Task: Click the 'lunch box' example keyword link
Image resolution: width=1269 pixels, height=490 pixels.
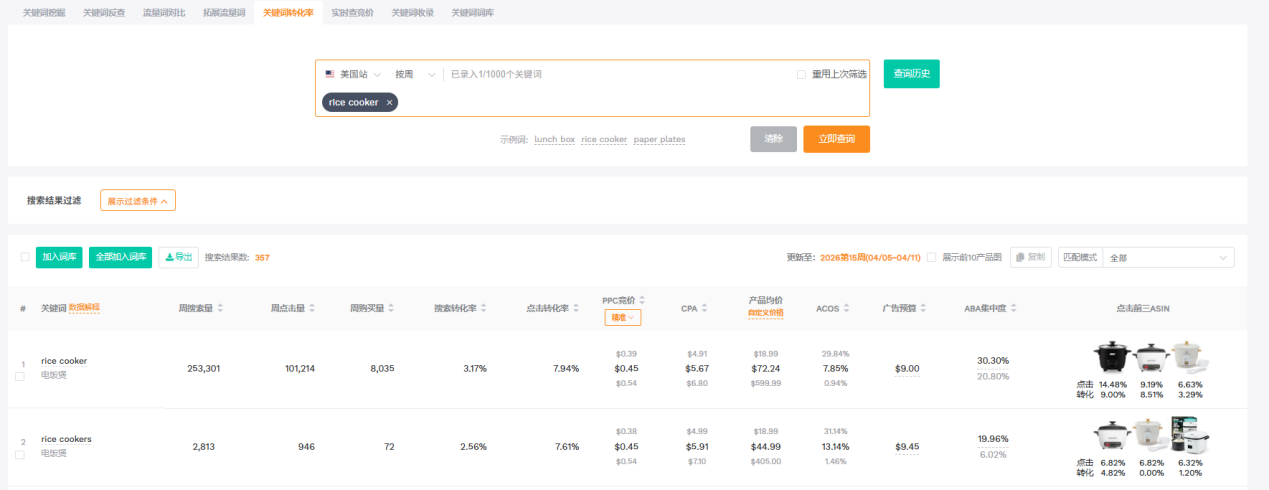Action: point(554,140)
